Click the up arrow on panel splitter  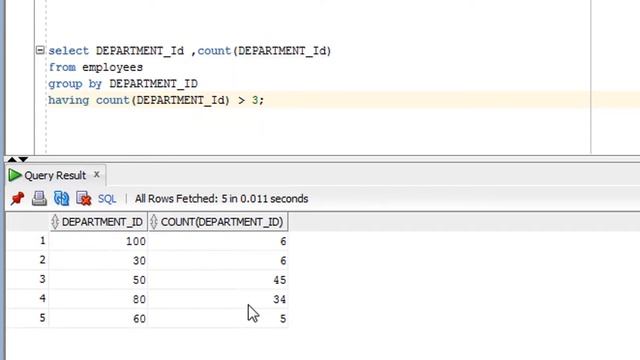point(12,159)
